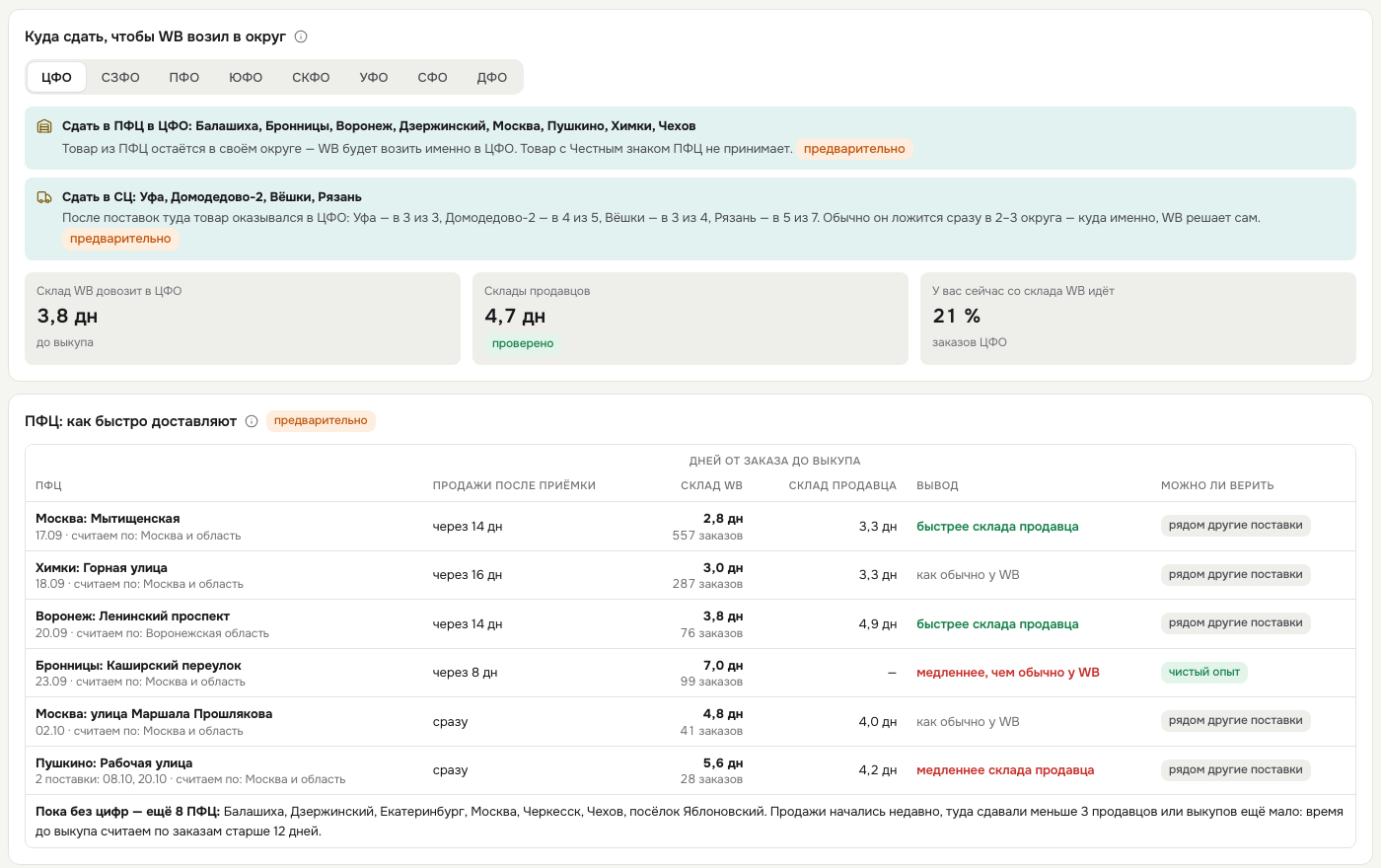Open the УФО tab
The height and width of the screenshot is (868, 1381).
point(374,77)
